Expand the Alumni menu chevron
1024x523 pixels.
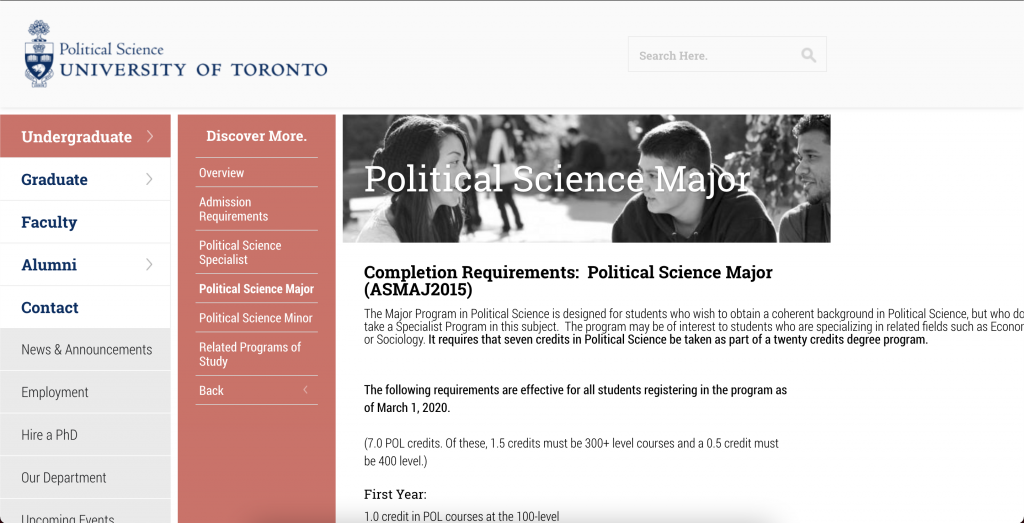pos(150,265)
